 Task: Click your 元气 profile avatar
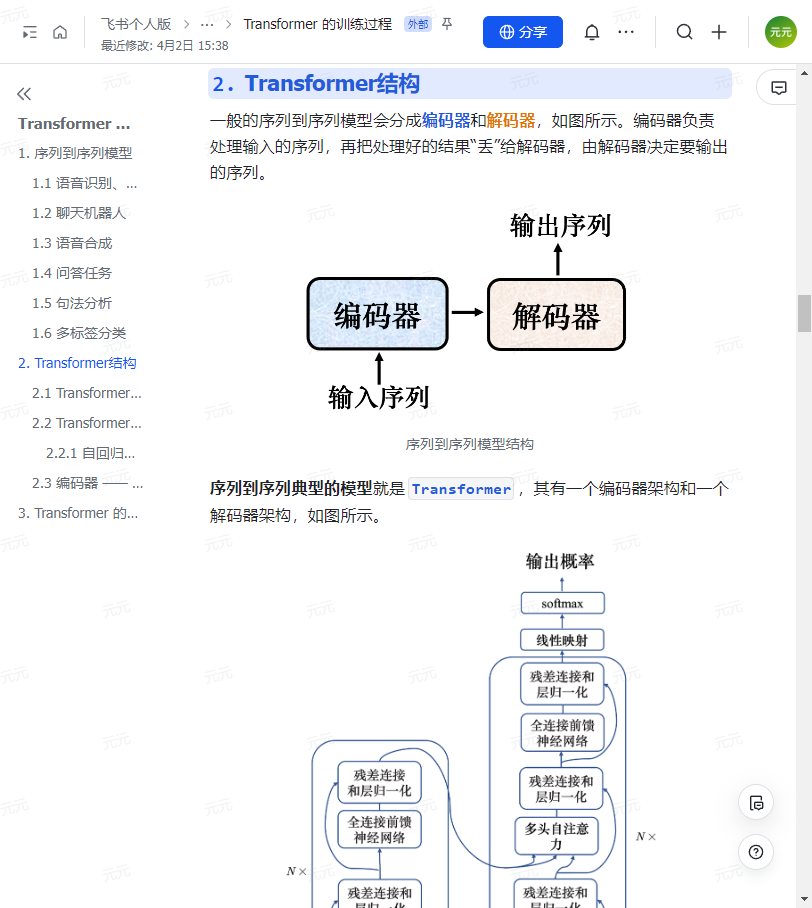click(780, 32)
